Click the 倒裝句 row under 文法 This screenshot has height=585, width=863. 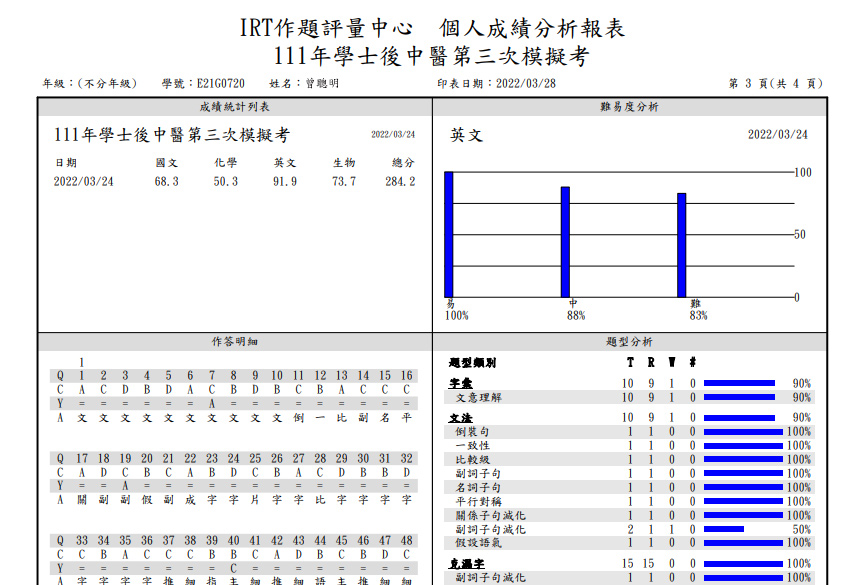pos(478,432)
